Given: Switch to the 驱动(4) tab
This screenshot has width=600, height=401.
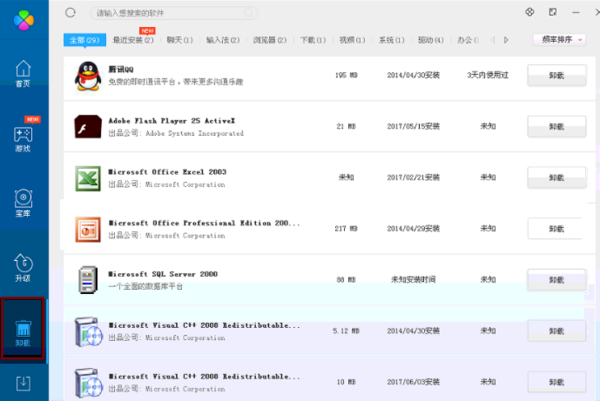Looking at the screenshot, I should [x=431, y=40].
